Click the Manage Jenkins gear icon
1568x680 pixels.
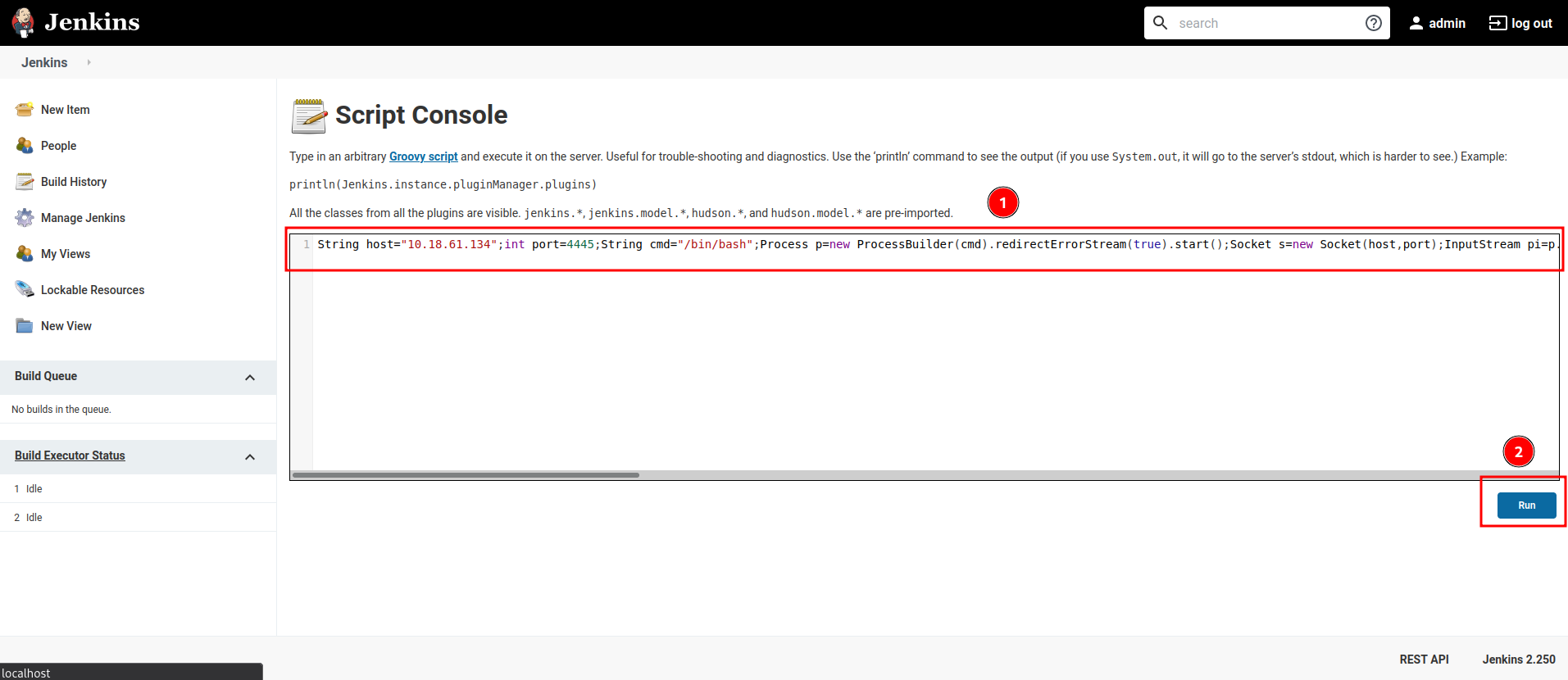tap(25, 218)
